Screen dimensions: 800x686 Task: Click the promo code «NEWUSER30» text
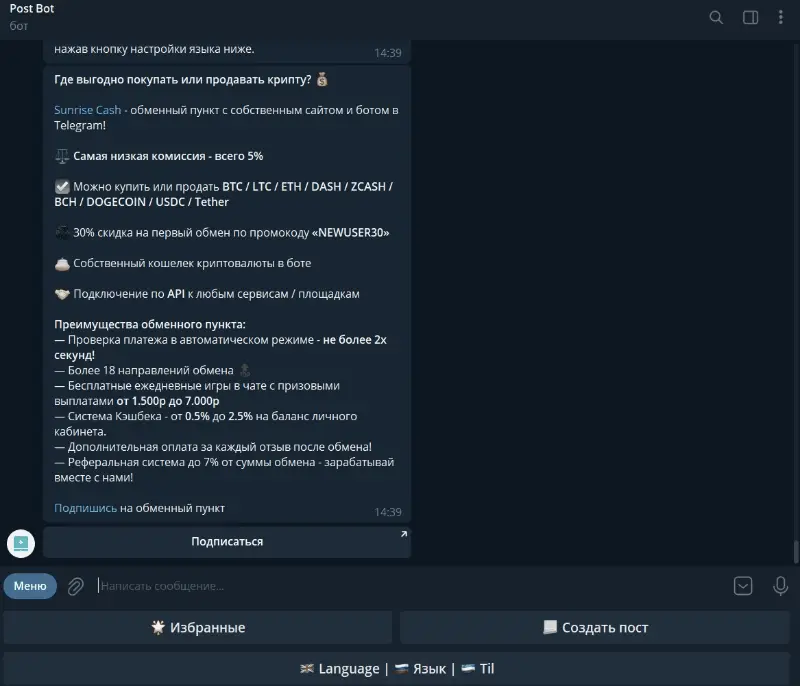pos(351,233)
